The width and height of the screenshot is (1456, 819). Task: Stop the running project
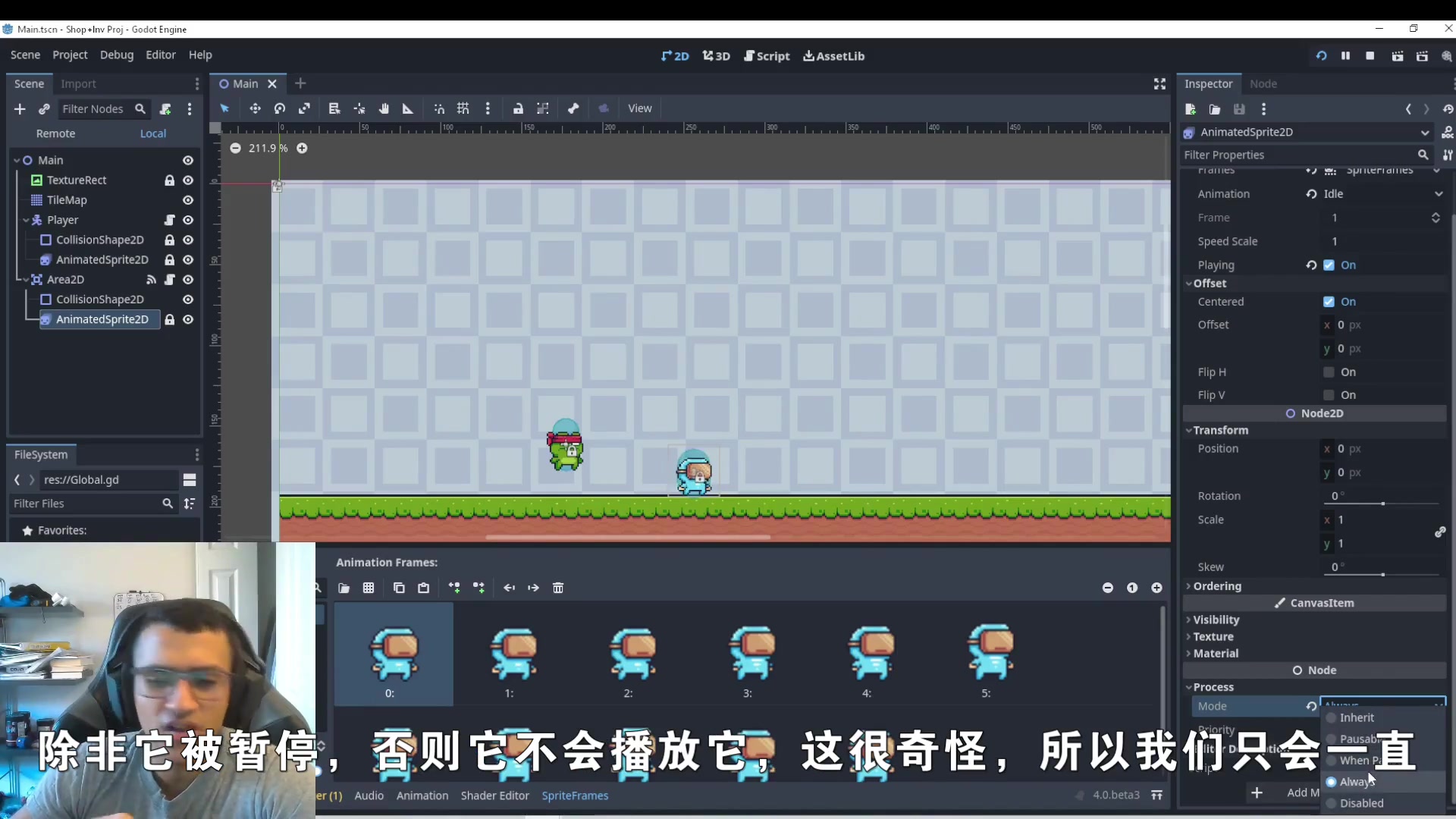[1370, 56]
